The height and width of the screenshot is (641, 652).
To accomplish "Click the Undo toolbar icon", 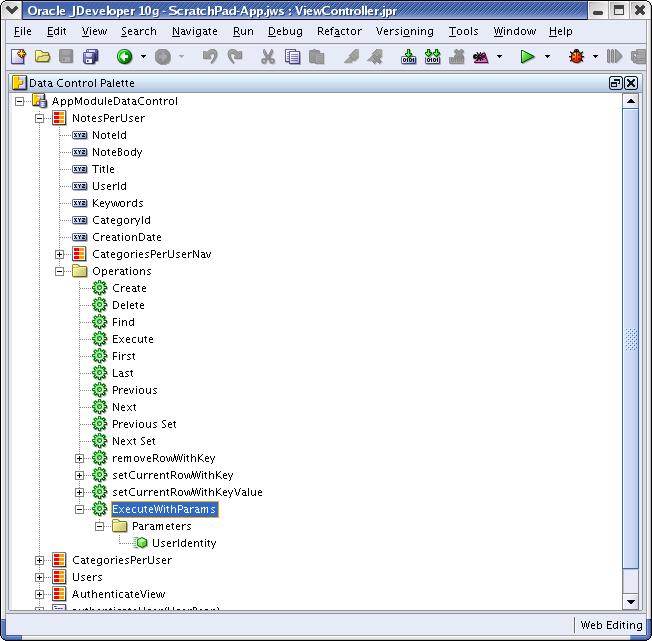I will [210, 56].
